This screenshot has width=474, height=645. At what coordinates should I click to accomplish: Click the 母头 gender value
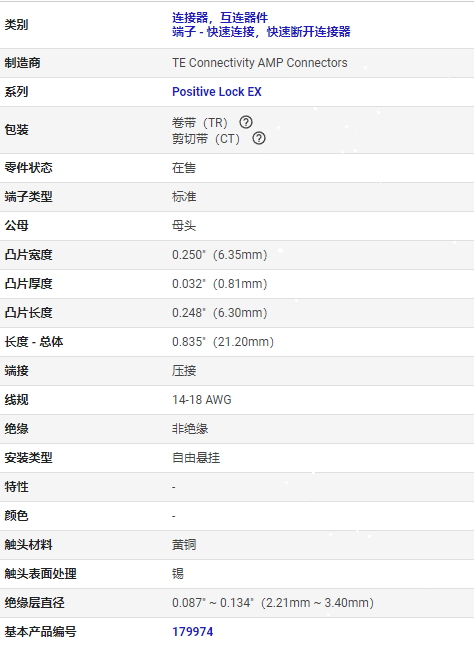[x=184, y=226]
